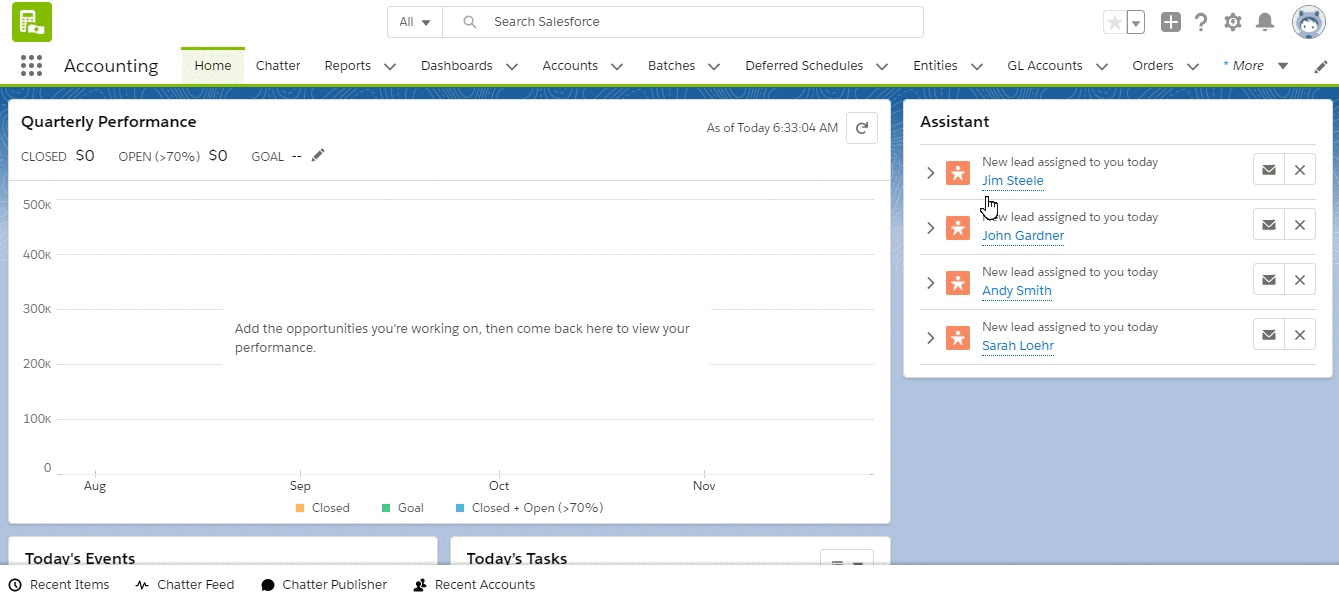Screen dimensions: 1339x605
Task: Click the Help question mark icon
Action: 1201,22
